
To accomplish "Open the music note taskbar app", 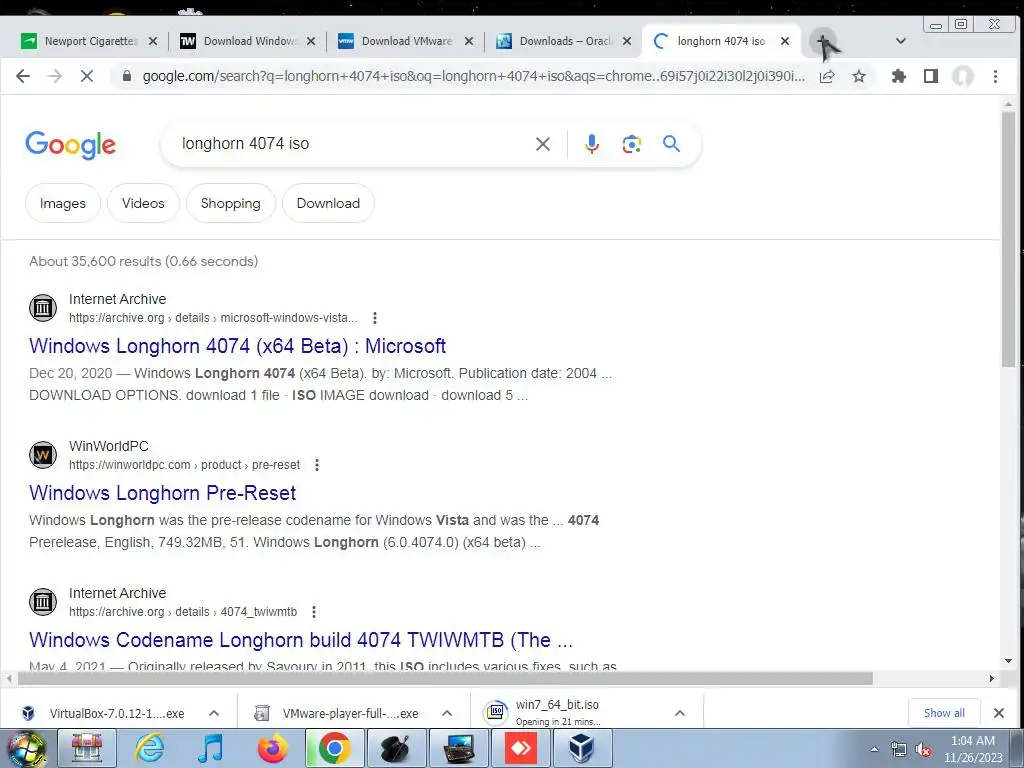I will (x=210, y=748).
